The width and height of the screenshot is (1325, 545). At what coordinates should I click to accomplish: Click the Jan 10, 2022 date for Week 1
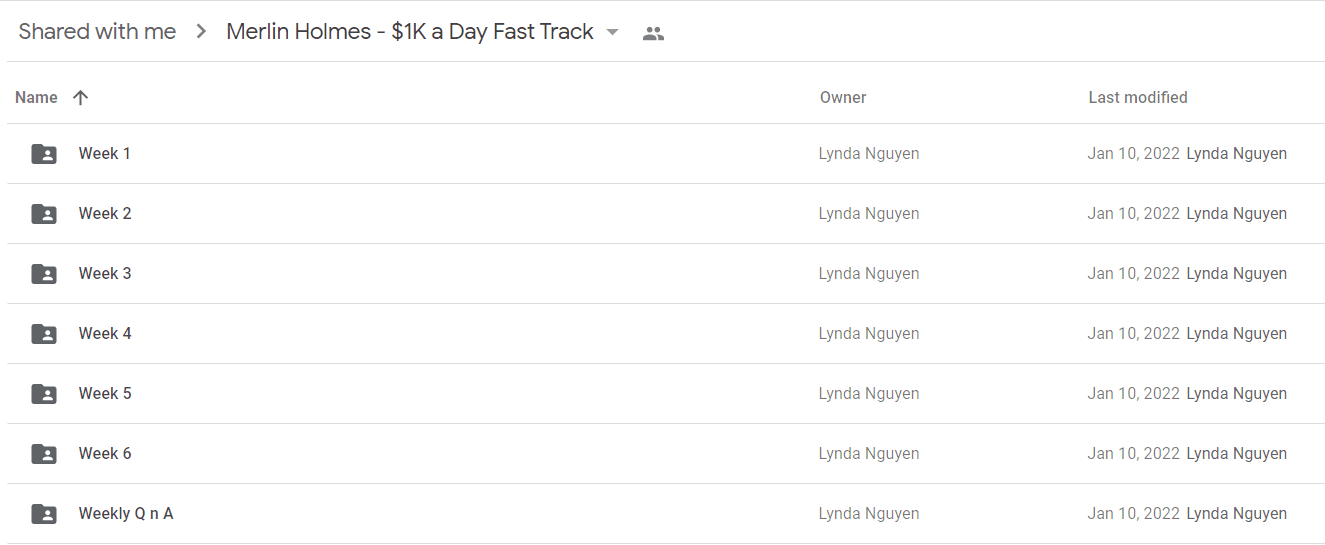pos(1134,153)
